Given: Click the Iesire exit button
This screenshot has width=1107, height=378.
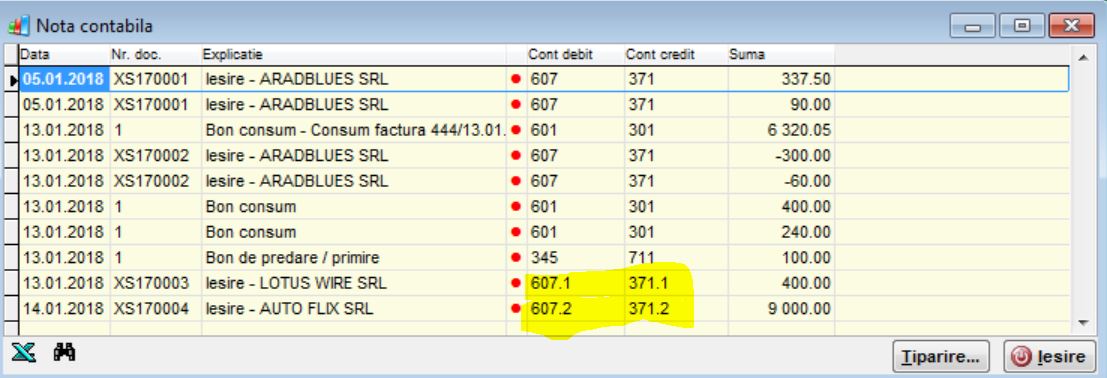Looking at the screenshot, I should coord(1050,357).
